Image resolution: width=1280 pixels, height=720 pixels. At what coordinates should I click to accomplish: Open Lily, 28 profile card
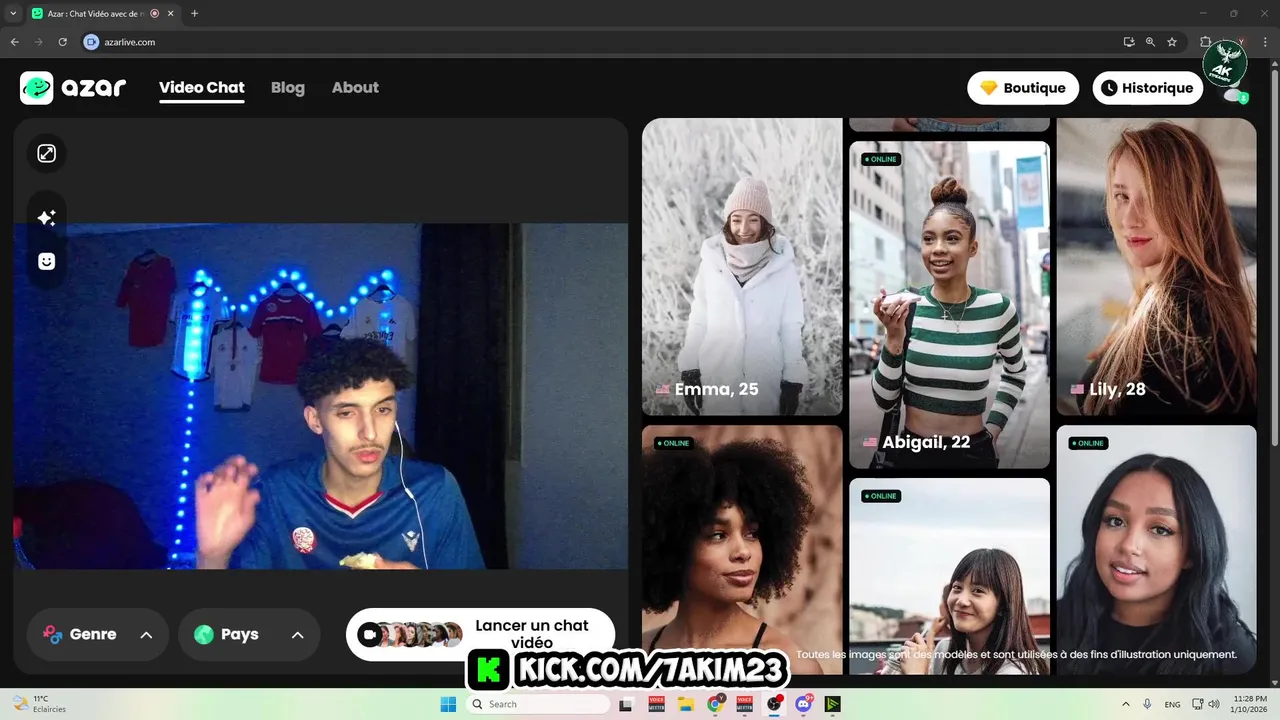pyautogui.click(x=1156, y=267)
